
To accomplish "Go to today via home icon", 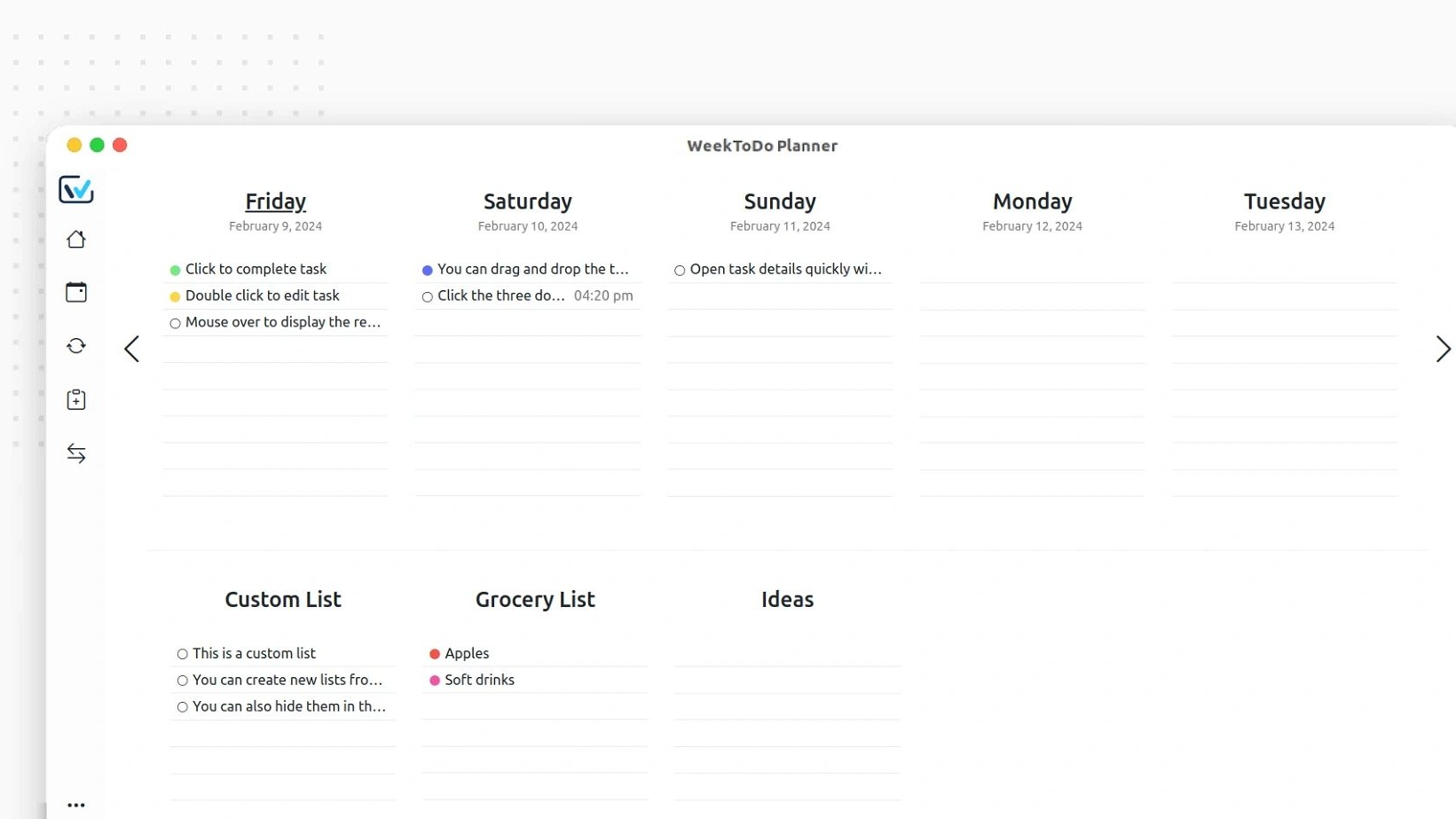I will point(76,240).
